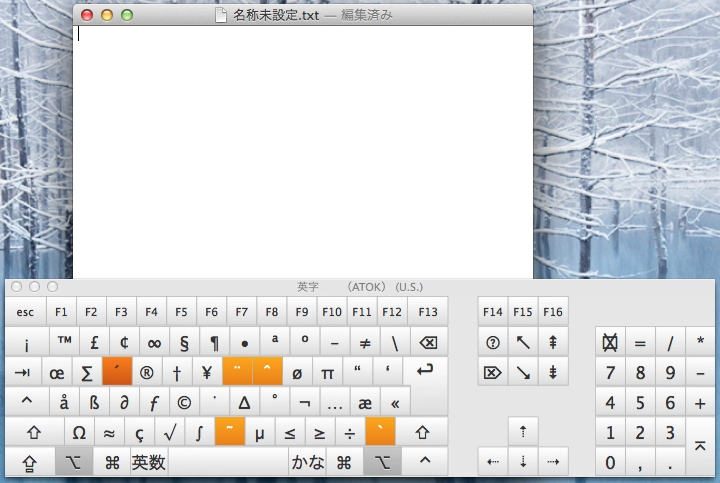Click the forward delete key under Help
Image resolution: width=720 pixels, height=483 pixels.
tap(493, 372)
